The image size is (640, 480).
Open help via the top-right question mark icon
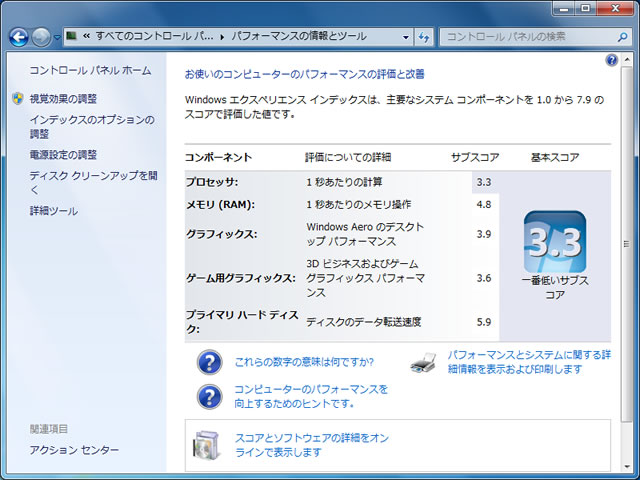[x=612, y=61]
